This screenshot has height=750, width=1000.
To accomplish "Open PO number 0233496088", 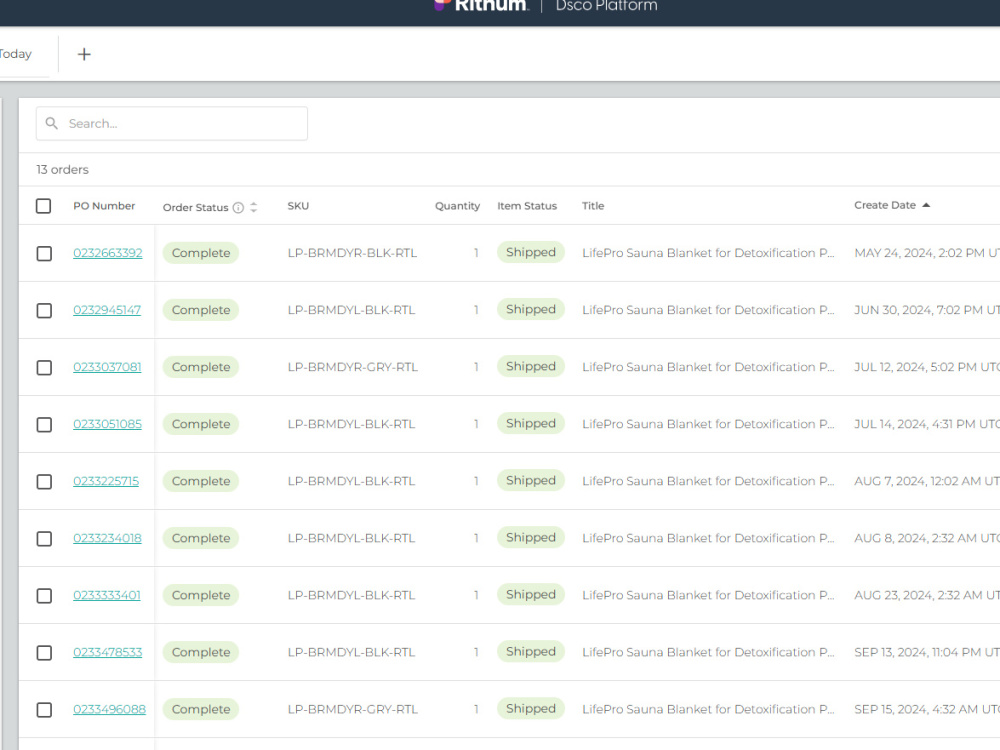I will 109,709.
